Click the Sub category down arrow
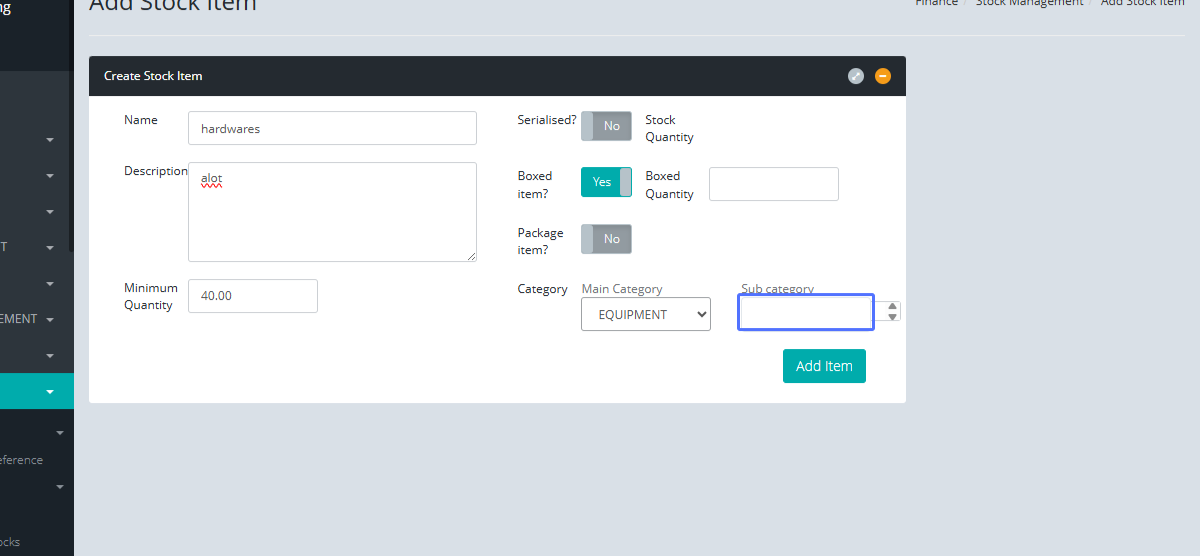Screen dimensions: 1200x556 893,317
